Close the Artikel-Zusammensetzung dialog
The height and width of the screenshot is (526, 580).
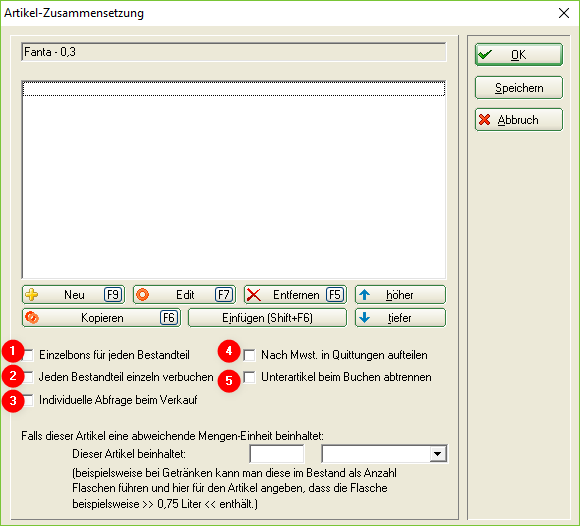tap(564, 13)
